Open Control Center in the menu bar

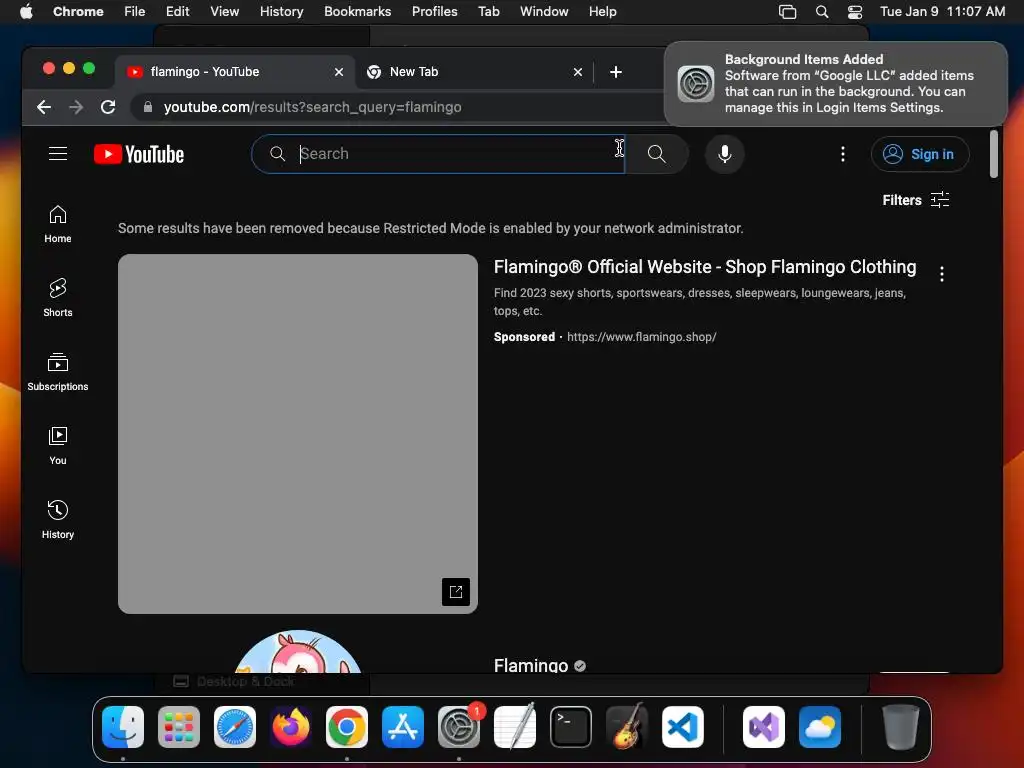(x=855, y=12)
